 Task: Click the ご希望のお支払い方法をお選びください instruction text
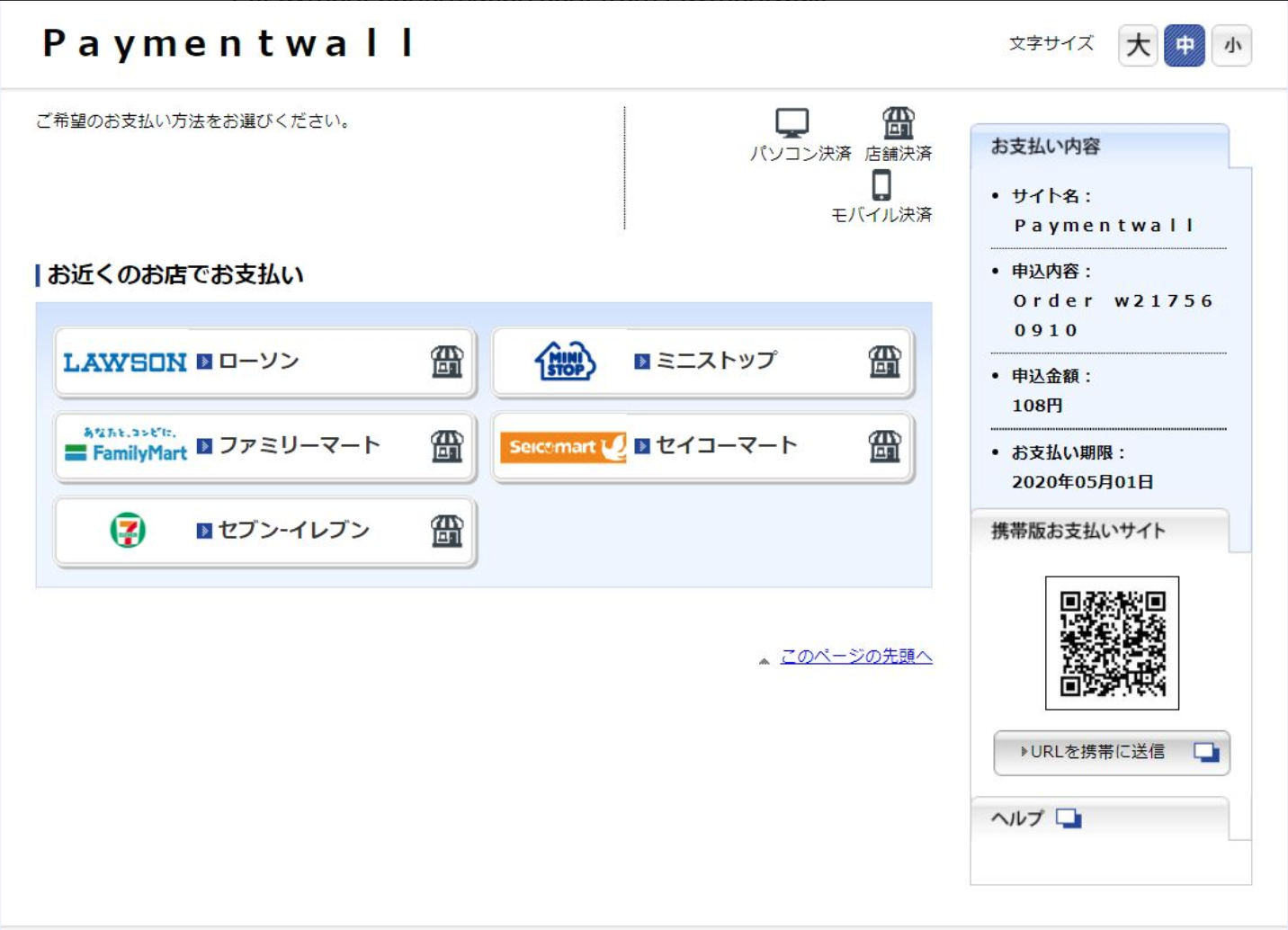pos(193,121)
